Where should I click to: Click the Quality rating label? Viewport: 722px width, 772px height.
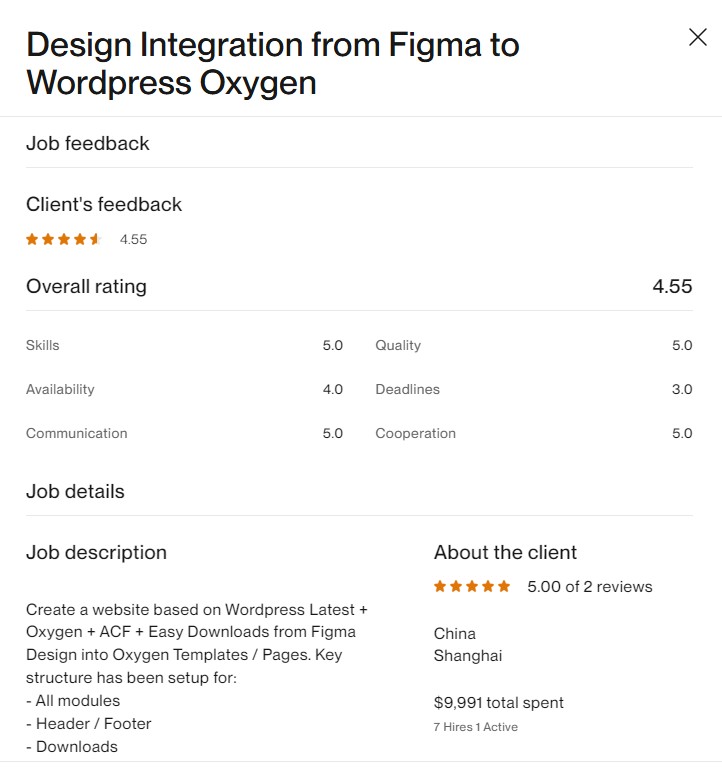[x=398, y=345]
